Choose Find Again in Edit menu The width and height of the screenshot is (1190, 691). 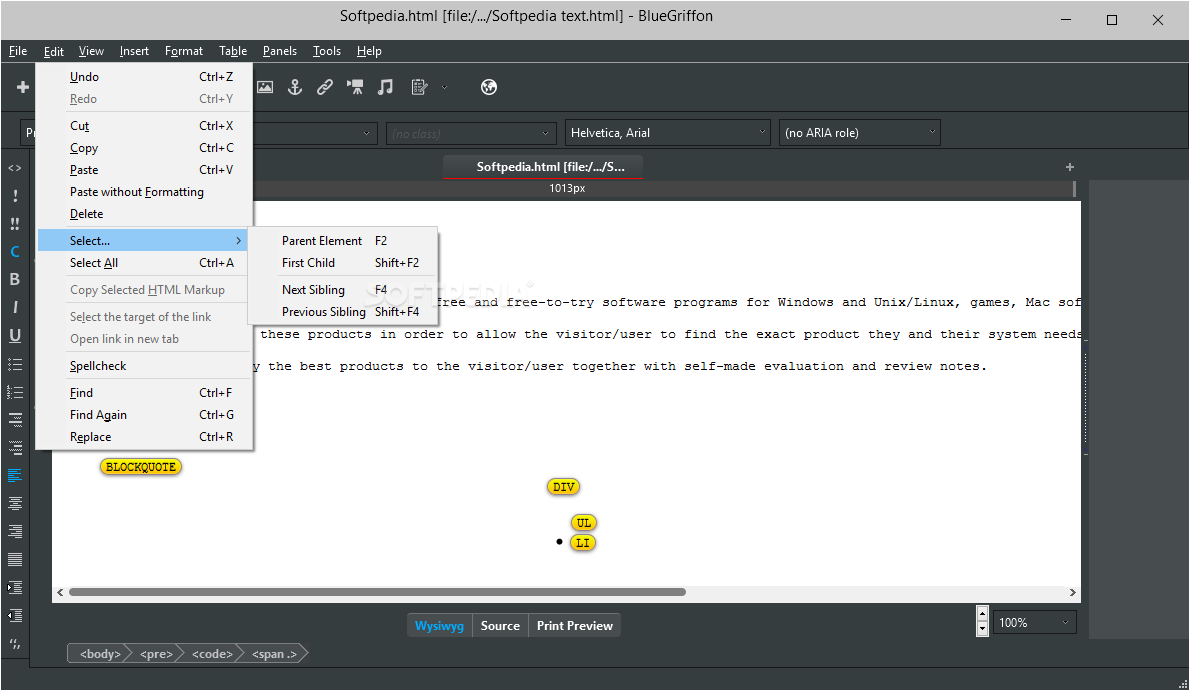(x=144, y=415)
